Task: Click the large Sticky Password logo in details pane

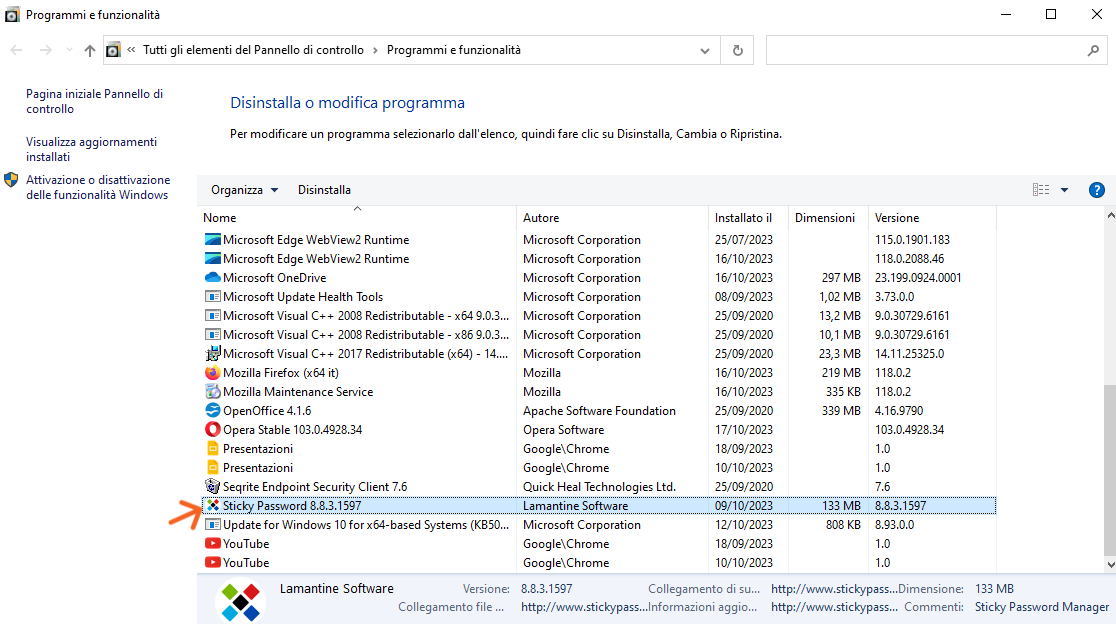Action: tap(241, 602)
